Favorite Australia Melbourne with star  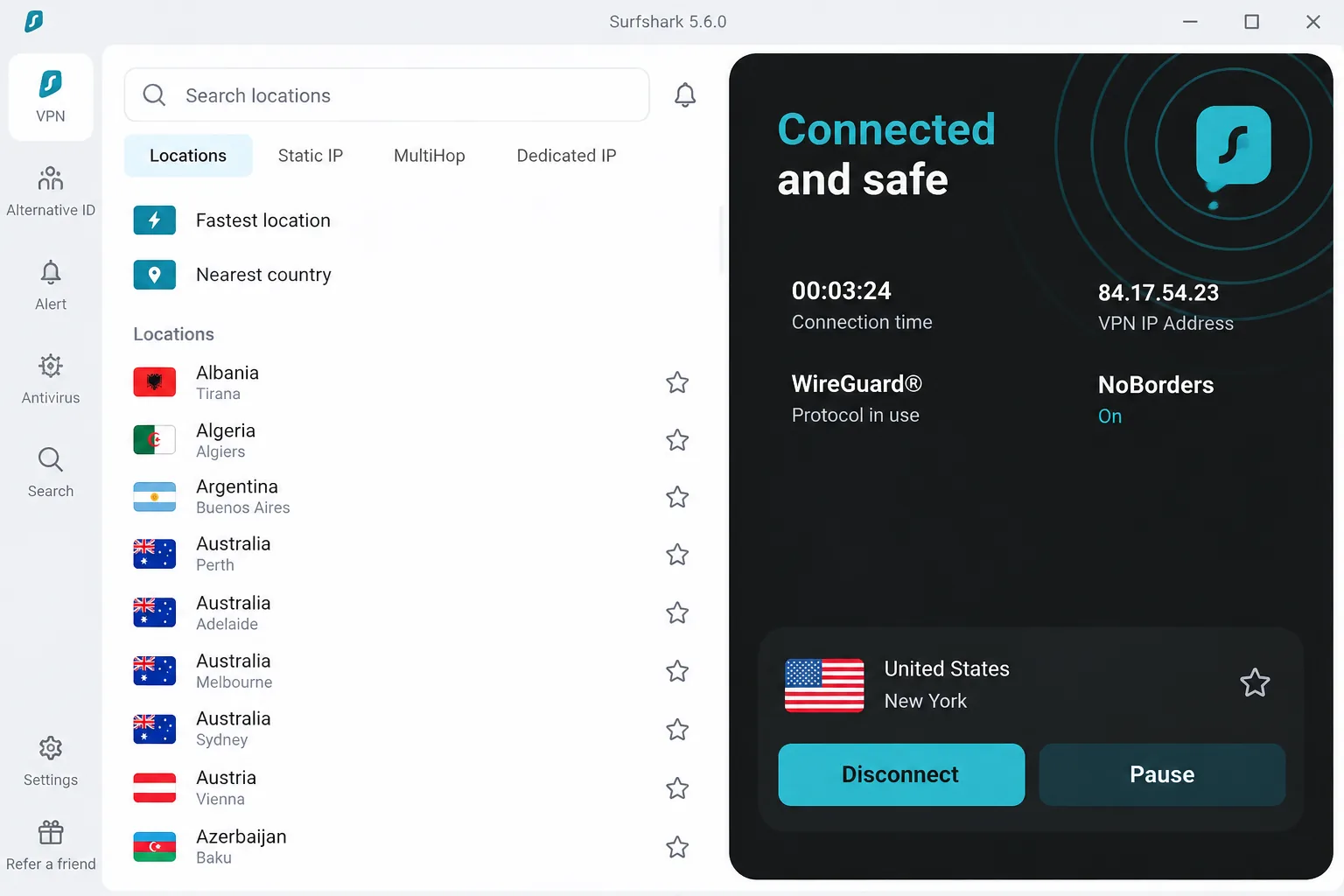pos(677,671)
